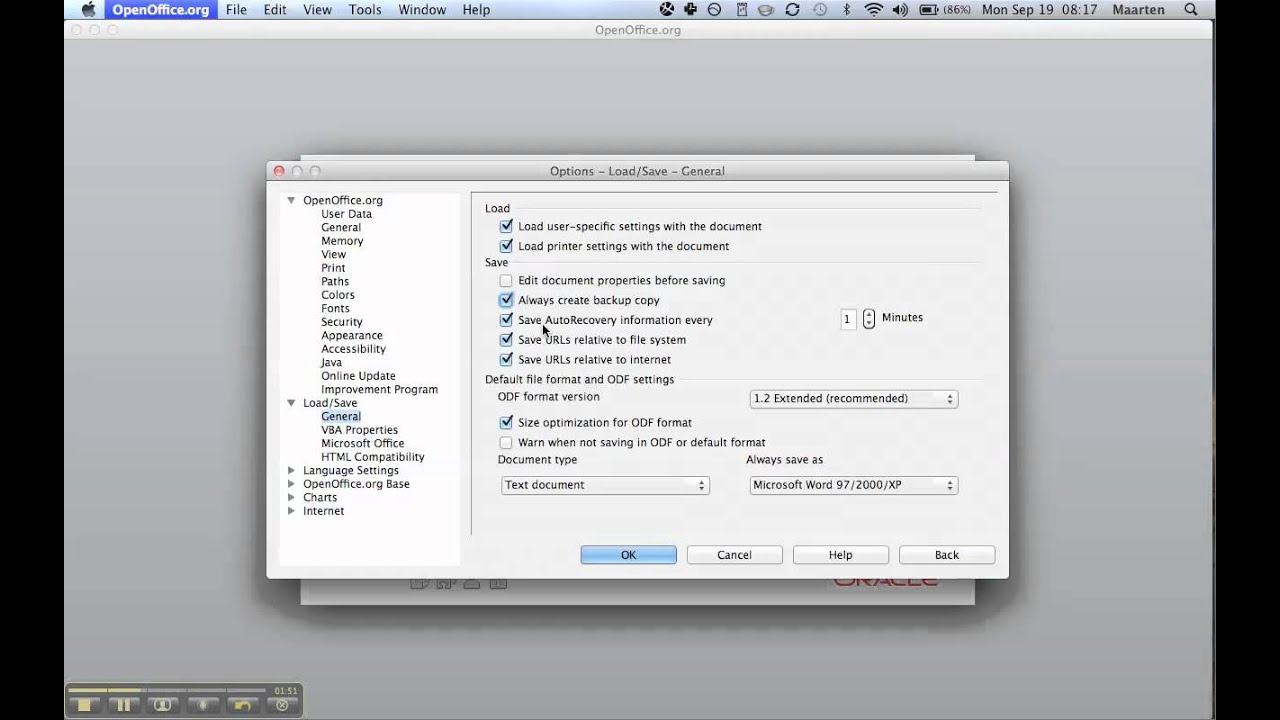Viewport: 1280px width, 720px height.
Task: Click the circular gauge menu bar icon
Action: (715, 10)
